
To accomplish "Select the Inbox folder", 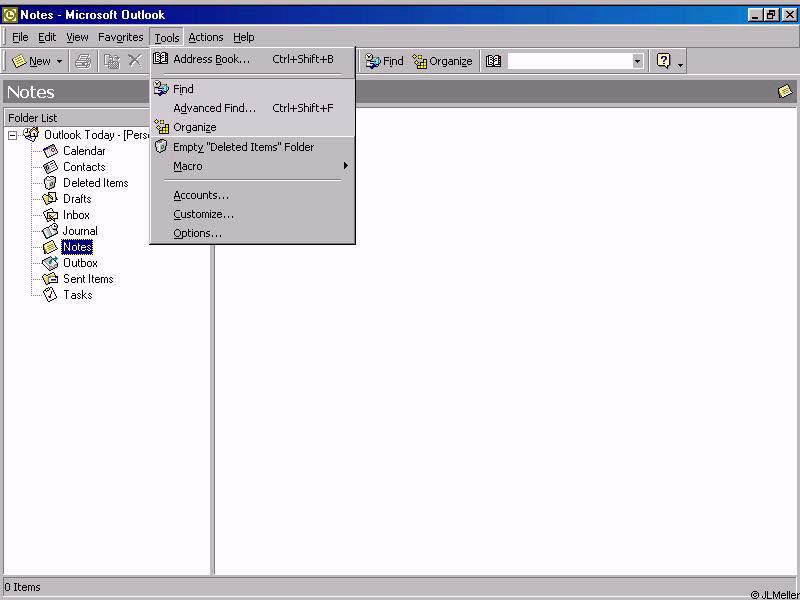I will point(76,215).
